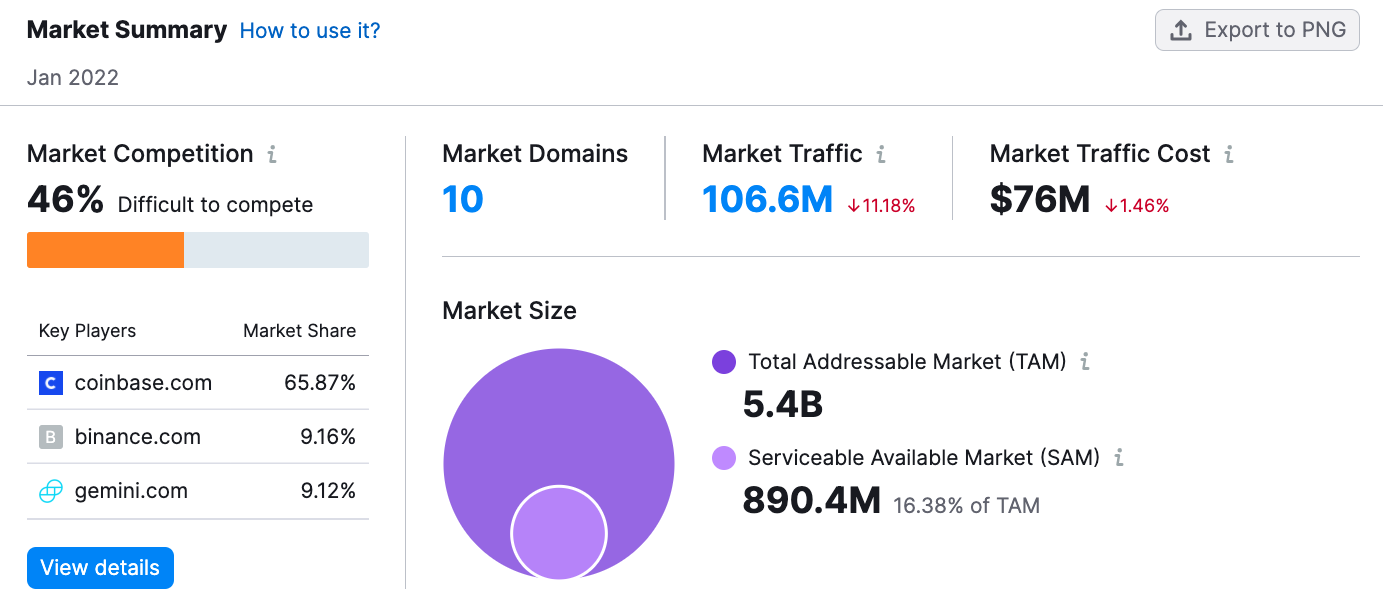The height and width of the screenshot is (615, 1383).
Task: Click the Market Domains value 10
Action: coord(463,200)
